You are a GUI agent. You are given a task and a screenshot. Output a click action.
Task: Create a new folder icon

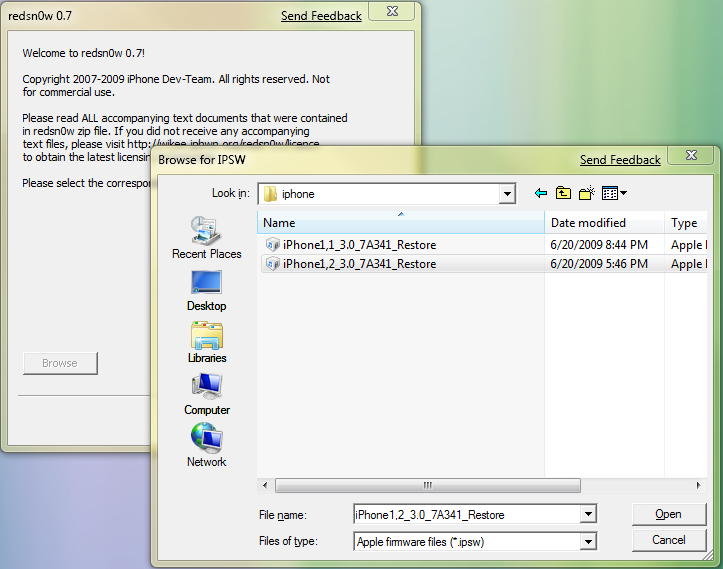click(587, 193)
